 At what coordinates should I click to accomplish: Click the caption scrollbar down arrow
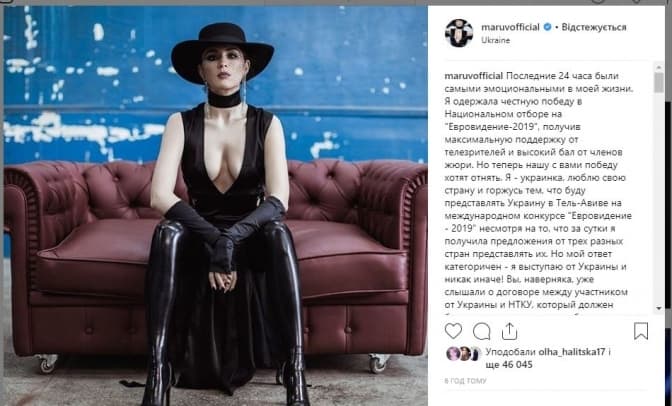659,308
